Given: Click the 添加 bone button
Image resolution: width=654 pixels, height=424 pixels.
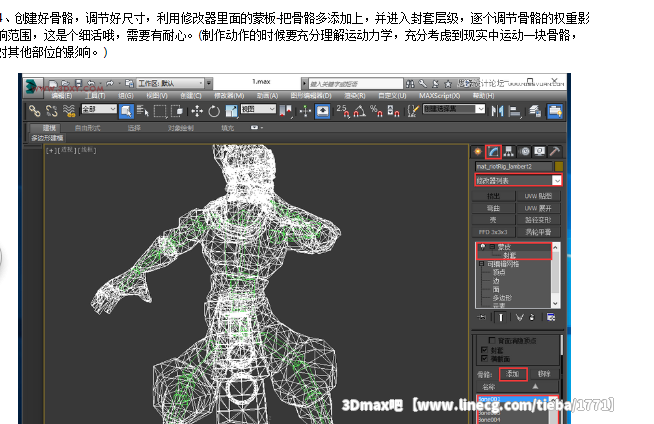Looking at the screenshot, I should coord(513,374).
